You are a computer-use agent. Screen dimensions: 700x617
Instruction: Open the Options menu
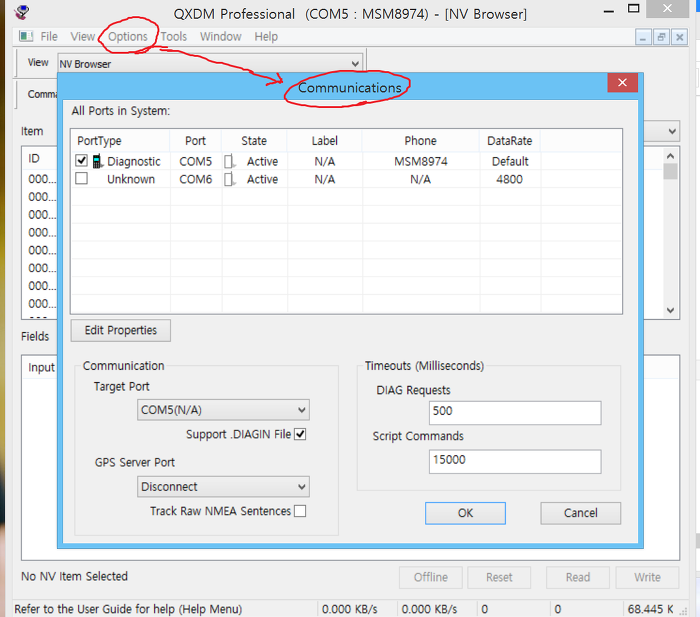tap(128, 37)
